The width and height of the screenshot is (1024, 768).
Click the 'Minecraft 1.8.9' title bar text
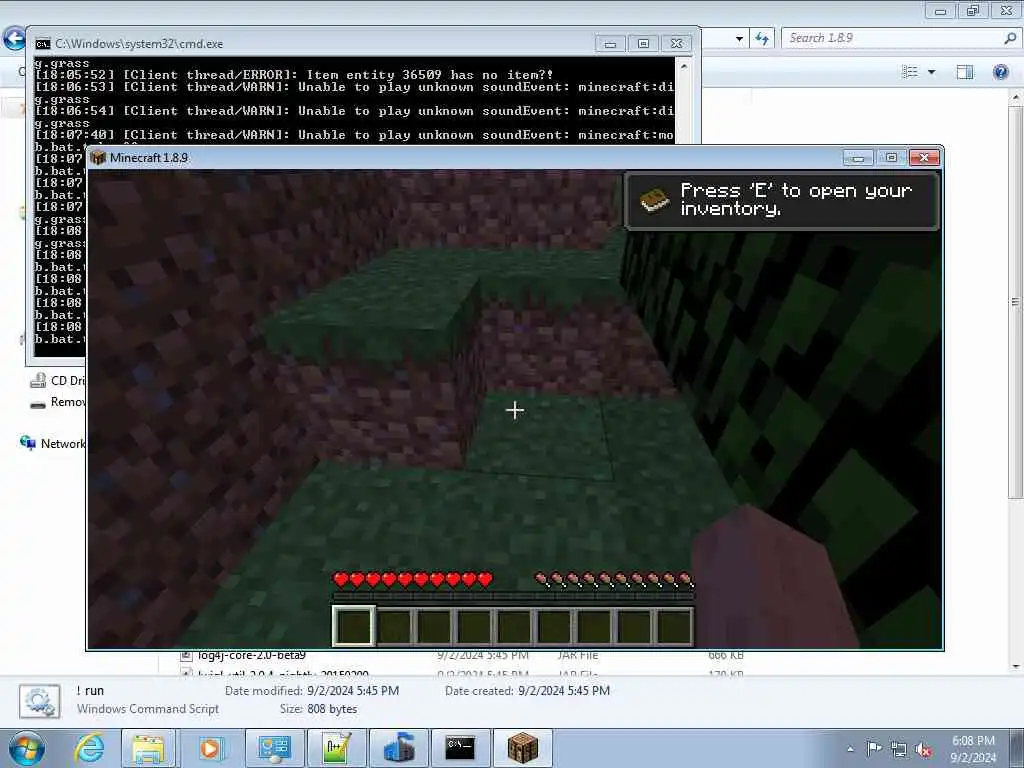coord(149,157)
